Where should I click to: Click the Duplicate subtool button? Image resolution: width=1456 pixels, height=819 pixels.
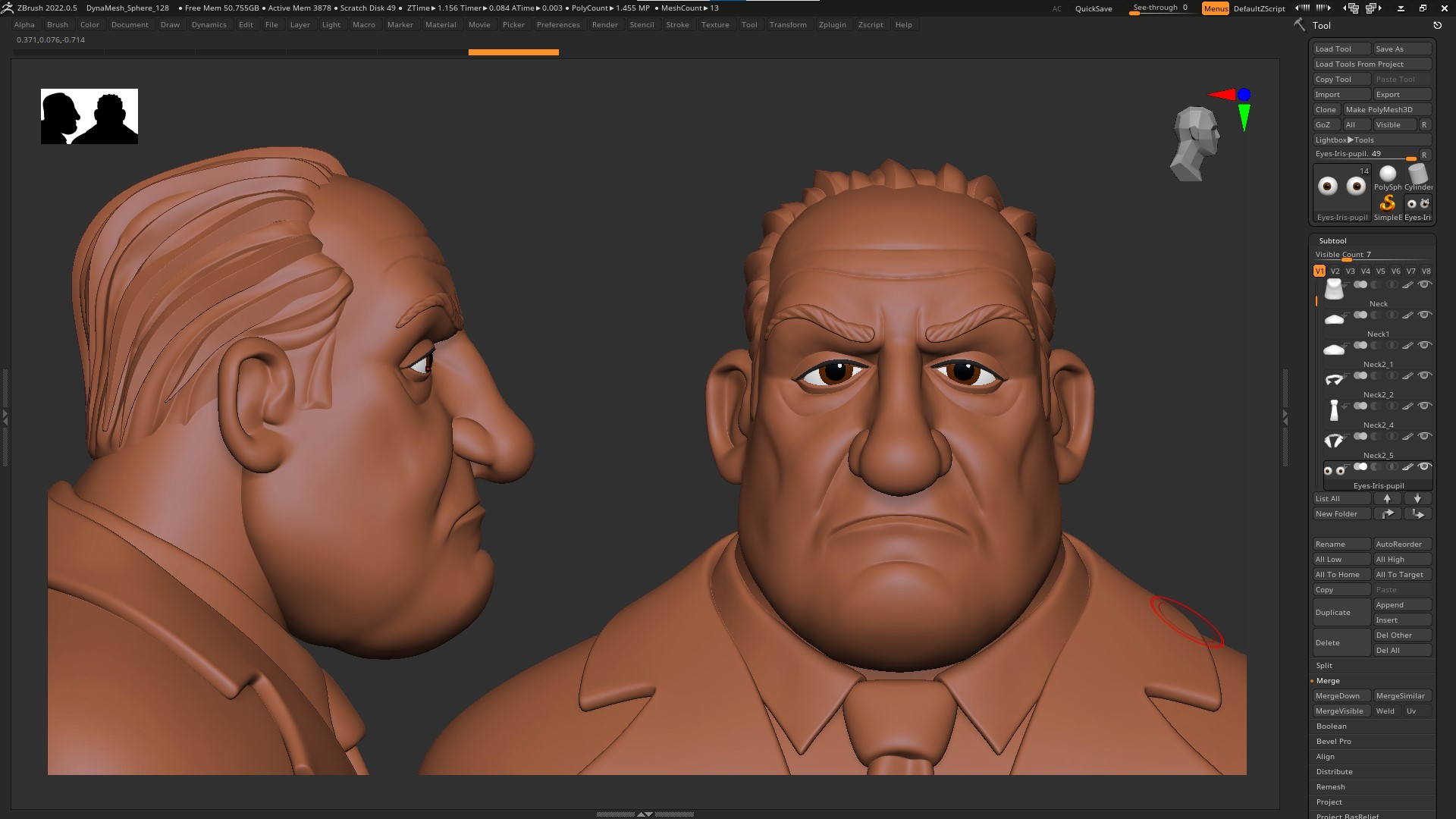coord(1341,612)
